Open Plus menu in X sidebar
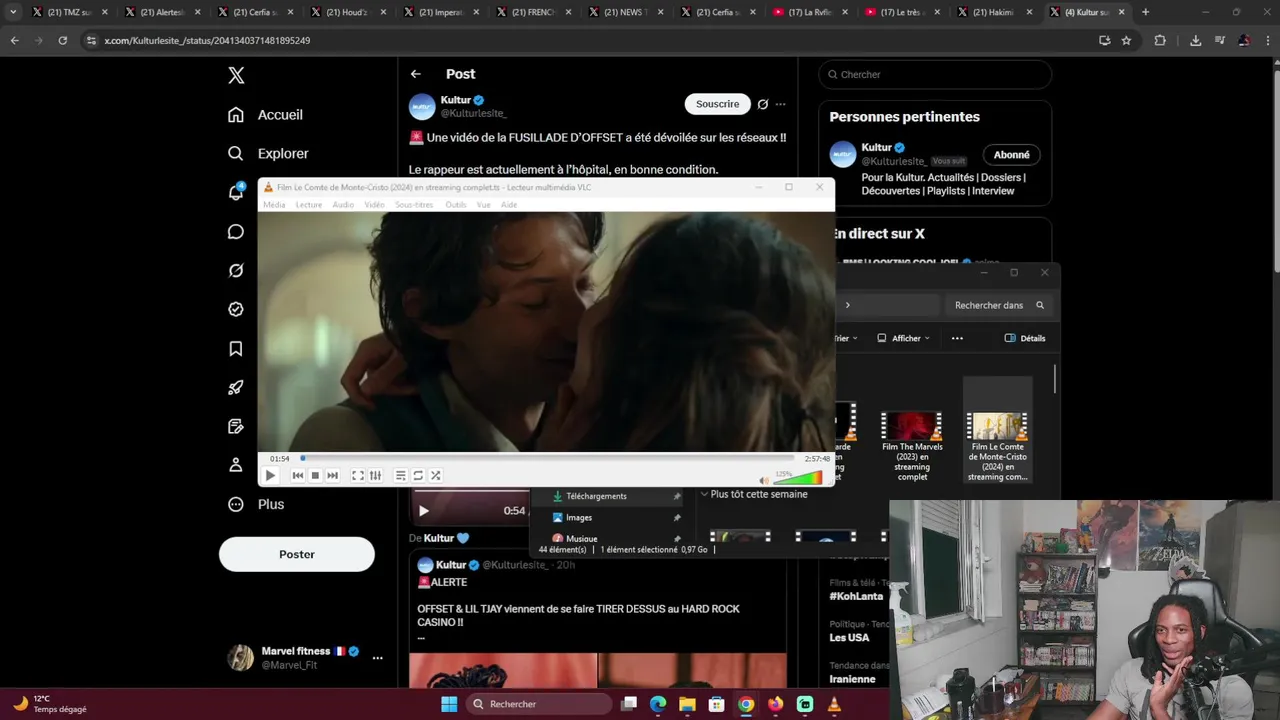This screenshot has width=1280, height=720. 256,504
